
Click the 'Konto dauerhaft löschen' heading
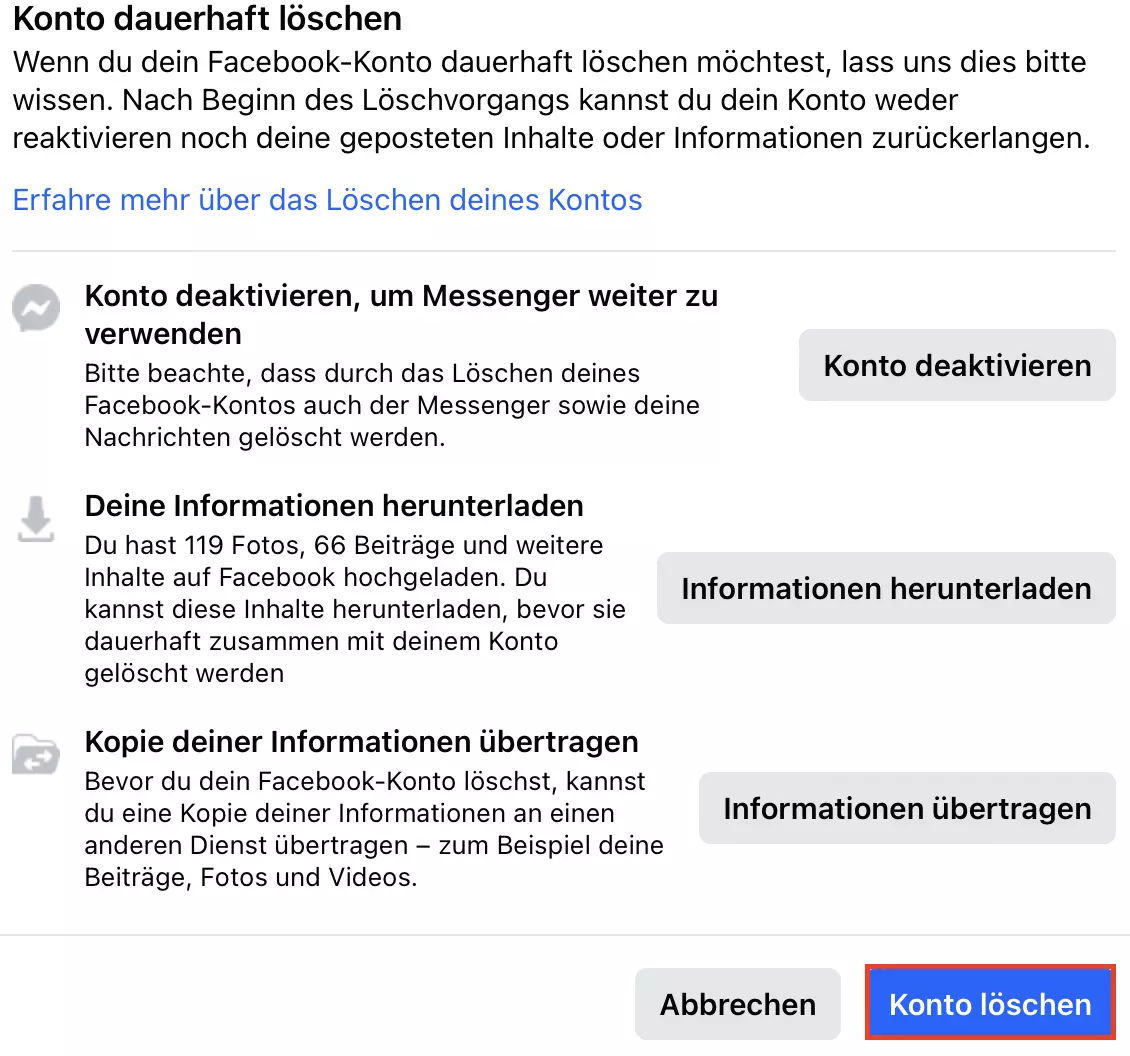[x=207, y=19]
